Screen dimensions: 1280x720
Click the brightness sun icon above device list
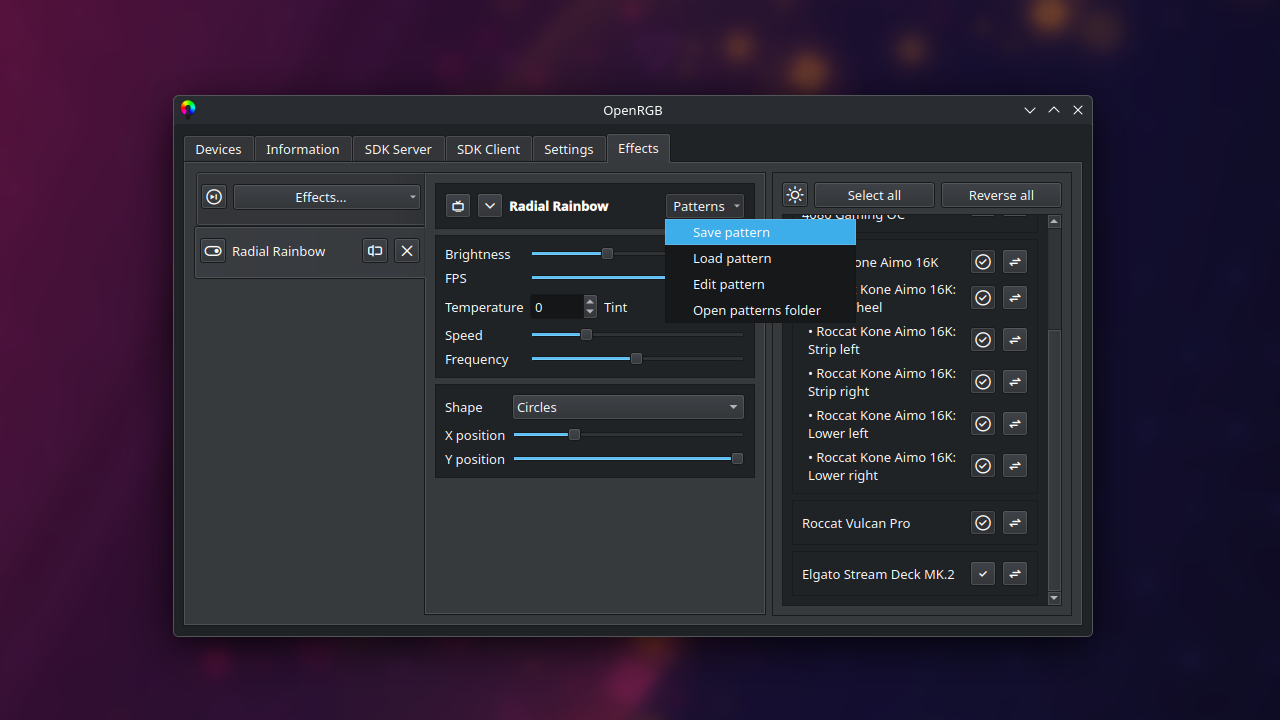[x=795, y=195]
